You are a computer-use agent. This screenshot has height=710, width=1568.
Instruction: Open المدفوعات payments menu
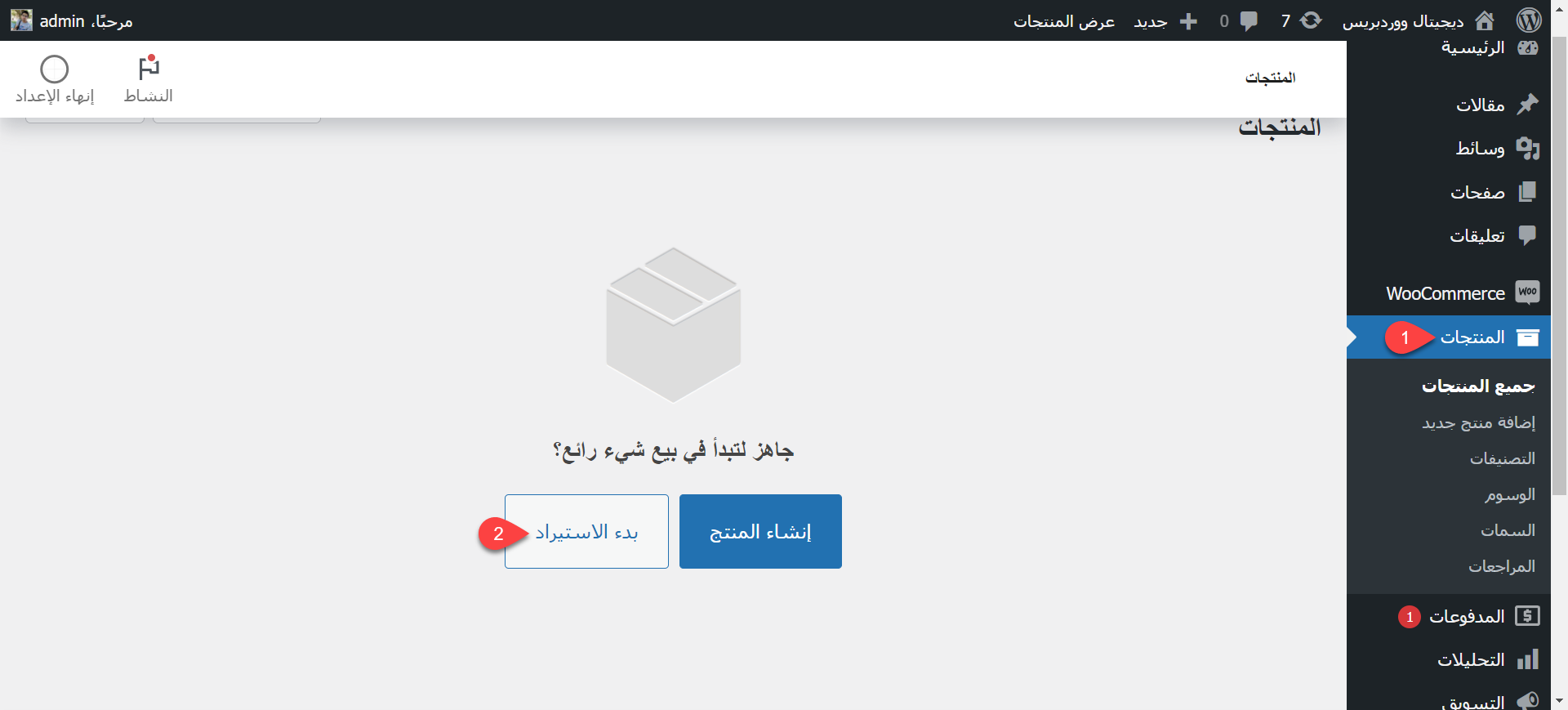(x=1467, y=616)
